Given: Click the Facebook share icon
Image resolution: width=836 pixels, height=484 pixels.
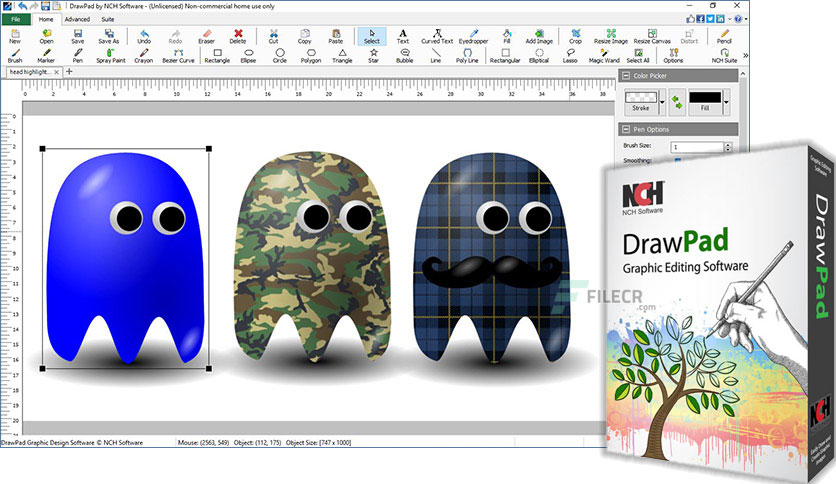Looking at the screenshot, I should (x=701, y=19).
